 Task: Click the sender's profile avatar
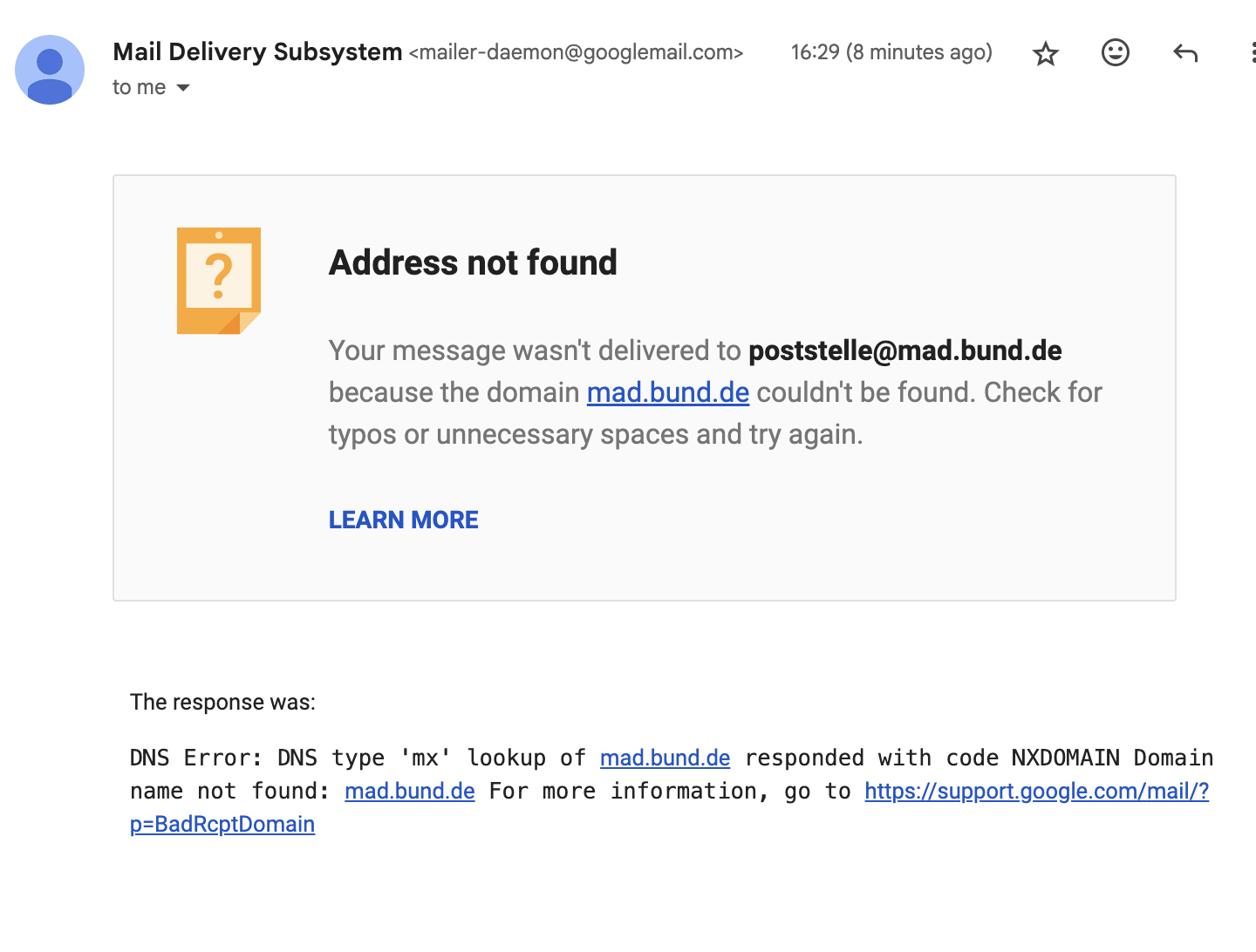(x=50, y=70)
